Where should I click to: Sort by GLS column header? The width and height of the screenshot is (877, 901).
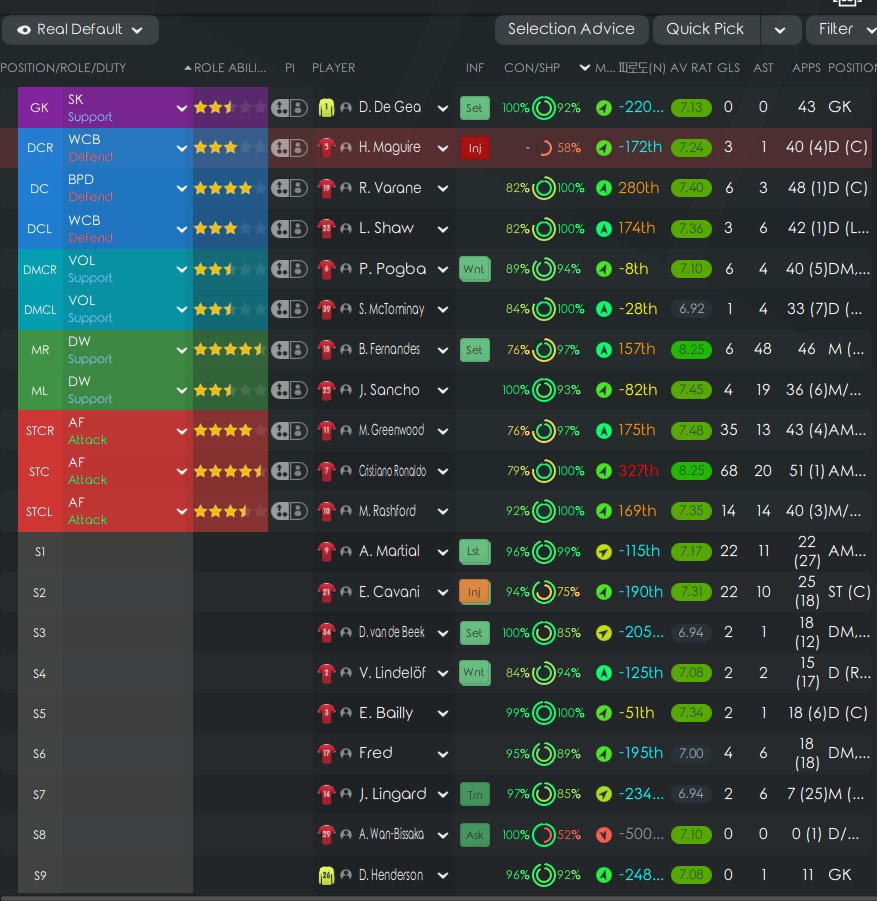point(729,68)
